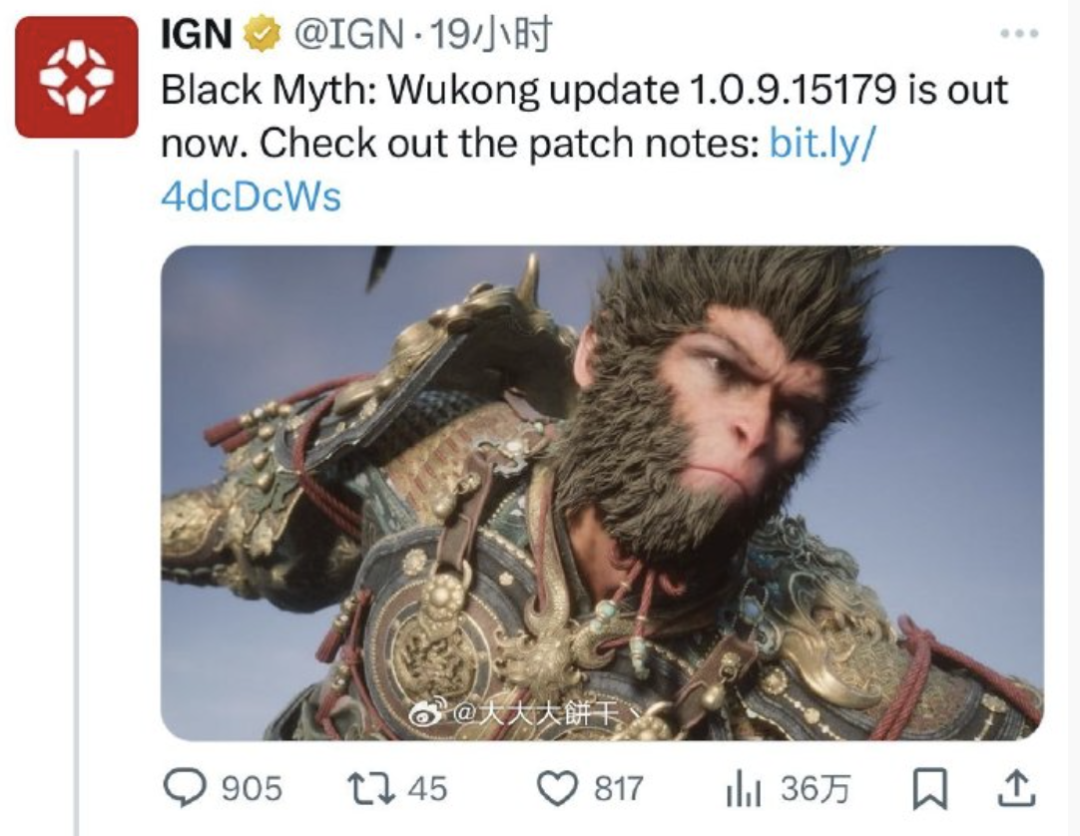Open the IGN red profile avatar
The height and width of the screenshot is (836, 1080).
(76, 77)
